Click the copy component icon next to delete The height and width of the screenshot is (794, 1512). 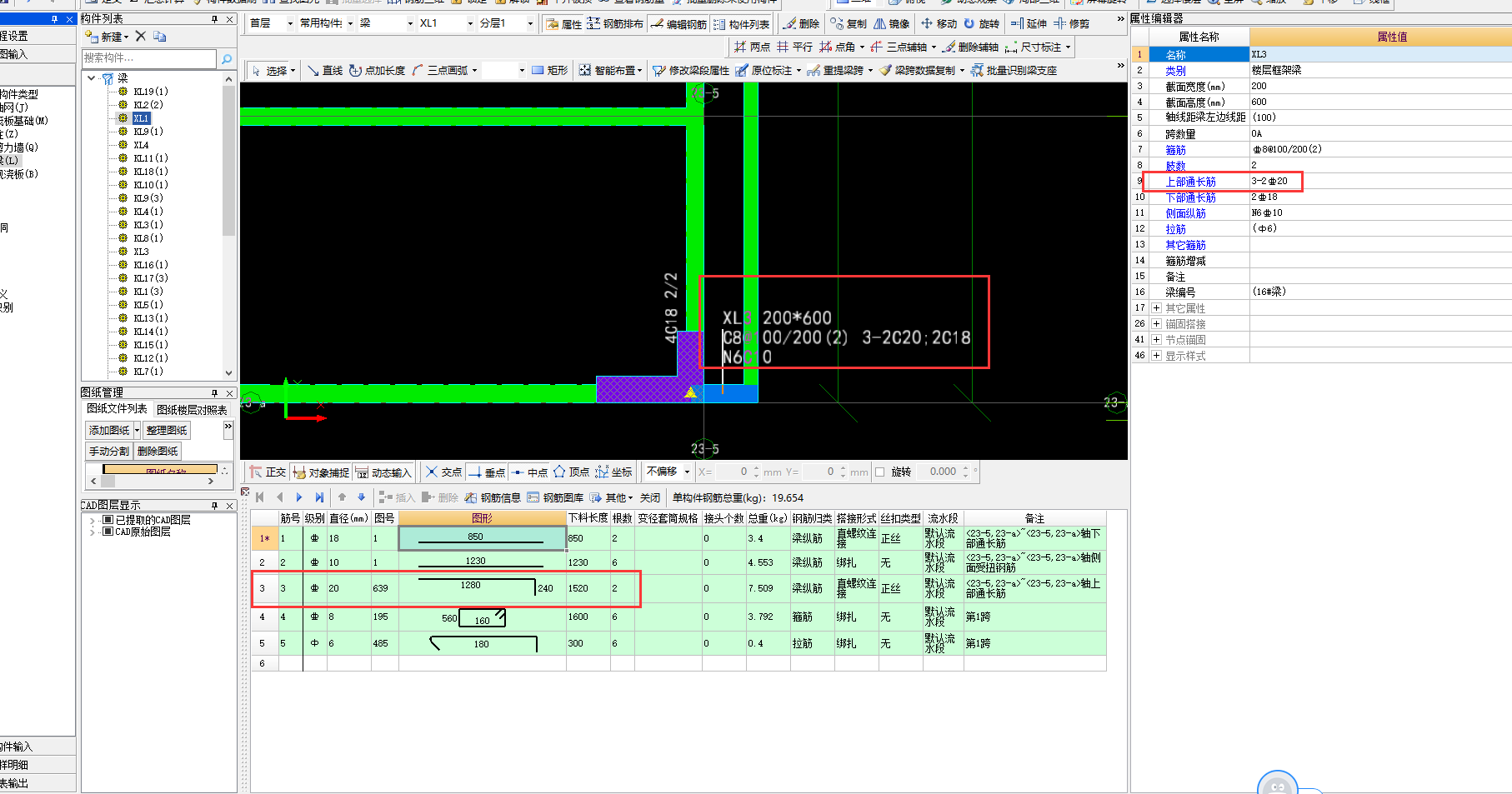click(x=160, y=36)
